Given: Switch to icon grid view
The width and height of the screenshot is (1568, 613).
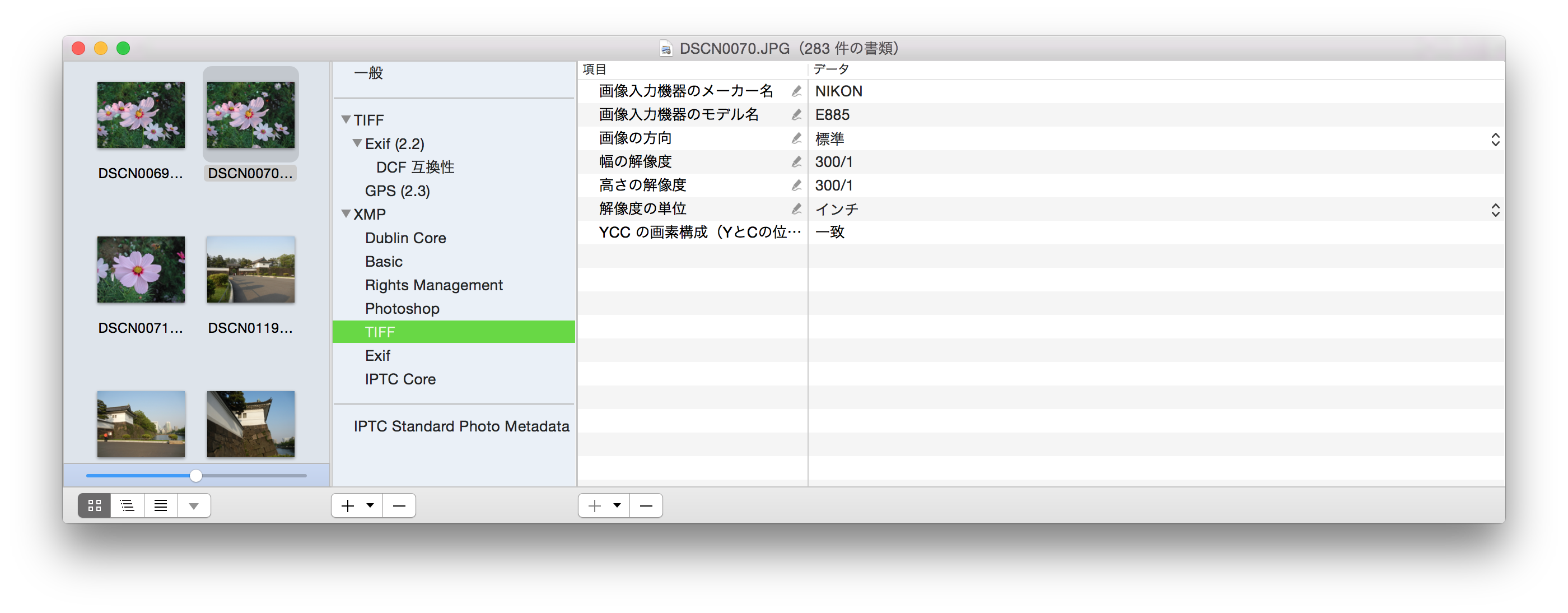Looking at the screenshot, I should (94, 505).
